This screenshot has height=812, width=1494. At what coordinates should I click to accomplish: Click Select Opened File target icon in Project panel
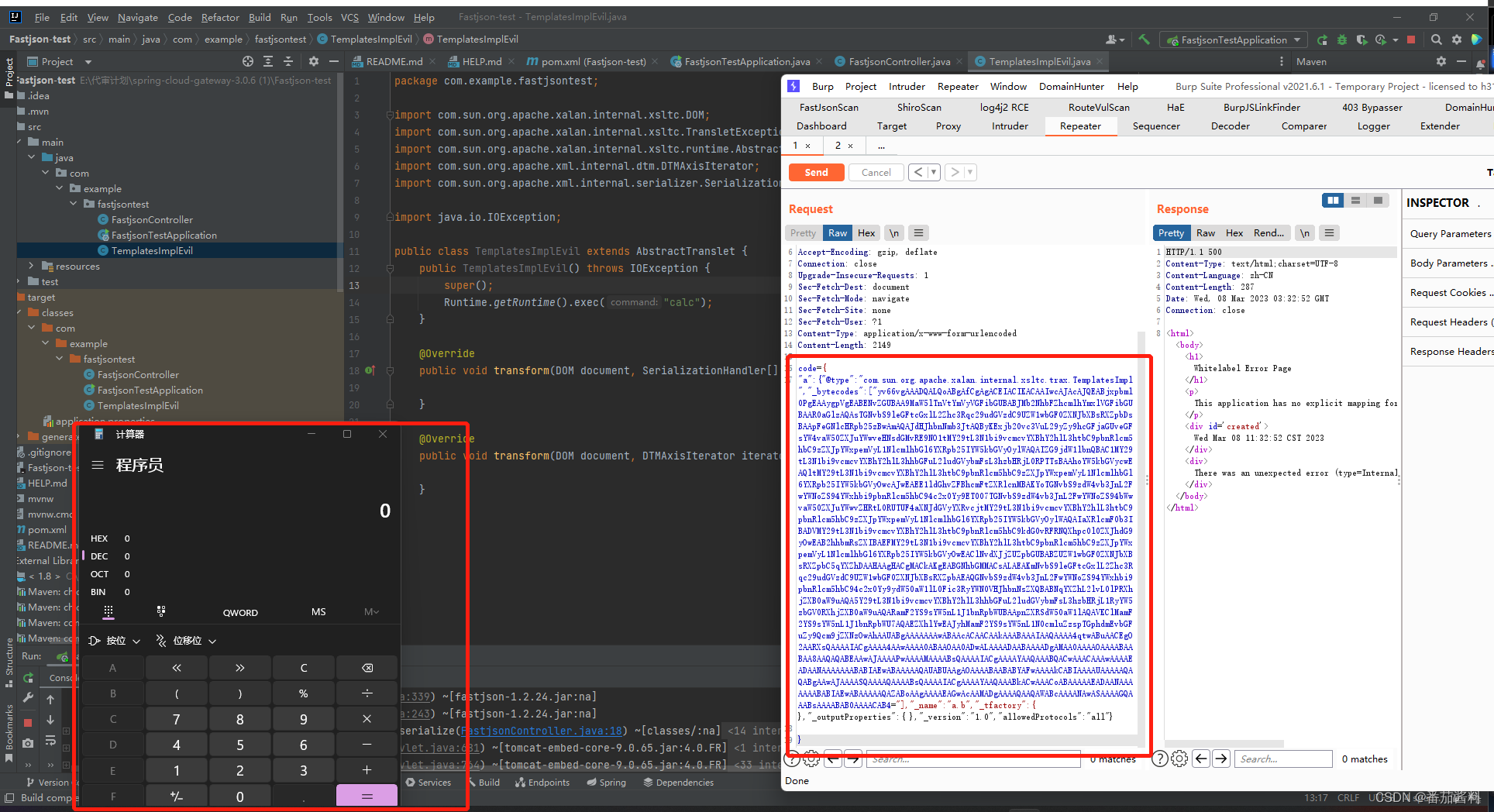248,61
